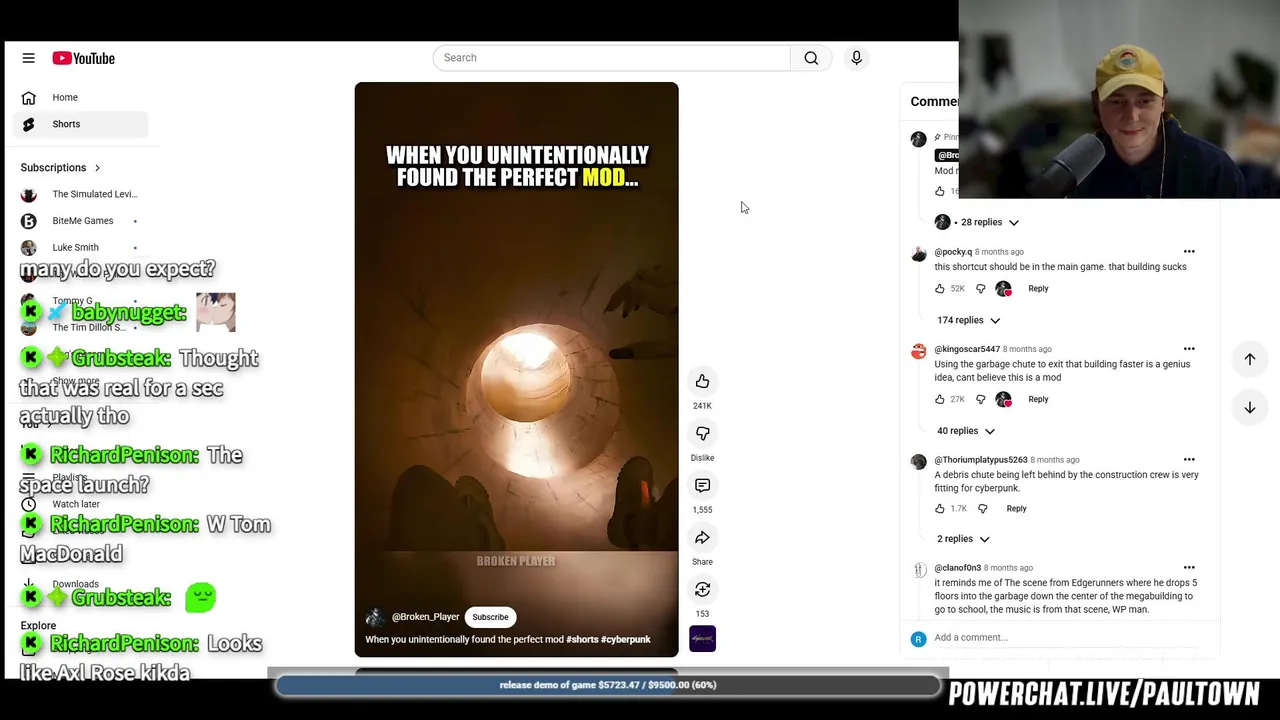
Task: Start voice search with the microphone
Action: pyautogui.click(x=856, y=58)
